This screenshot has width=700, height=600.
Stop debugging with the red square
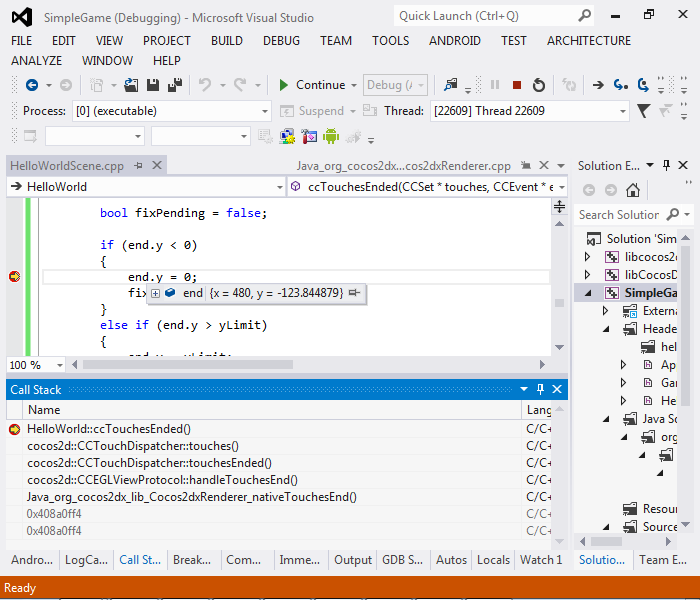[x=517, y=85]
